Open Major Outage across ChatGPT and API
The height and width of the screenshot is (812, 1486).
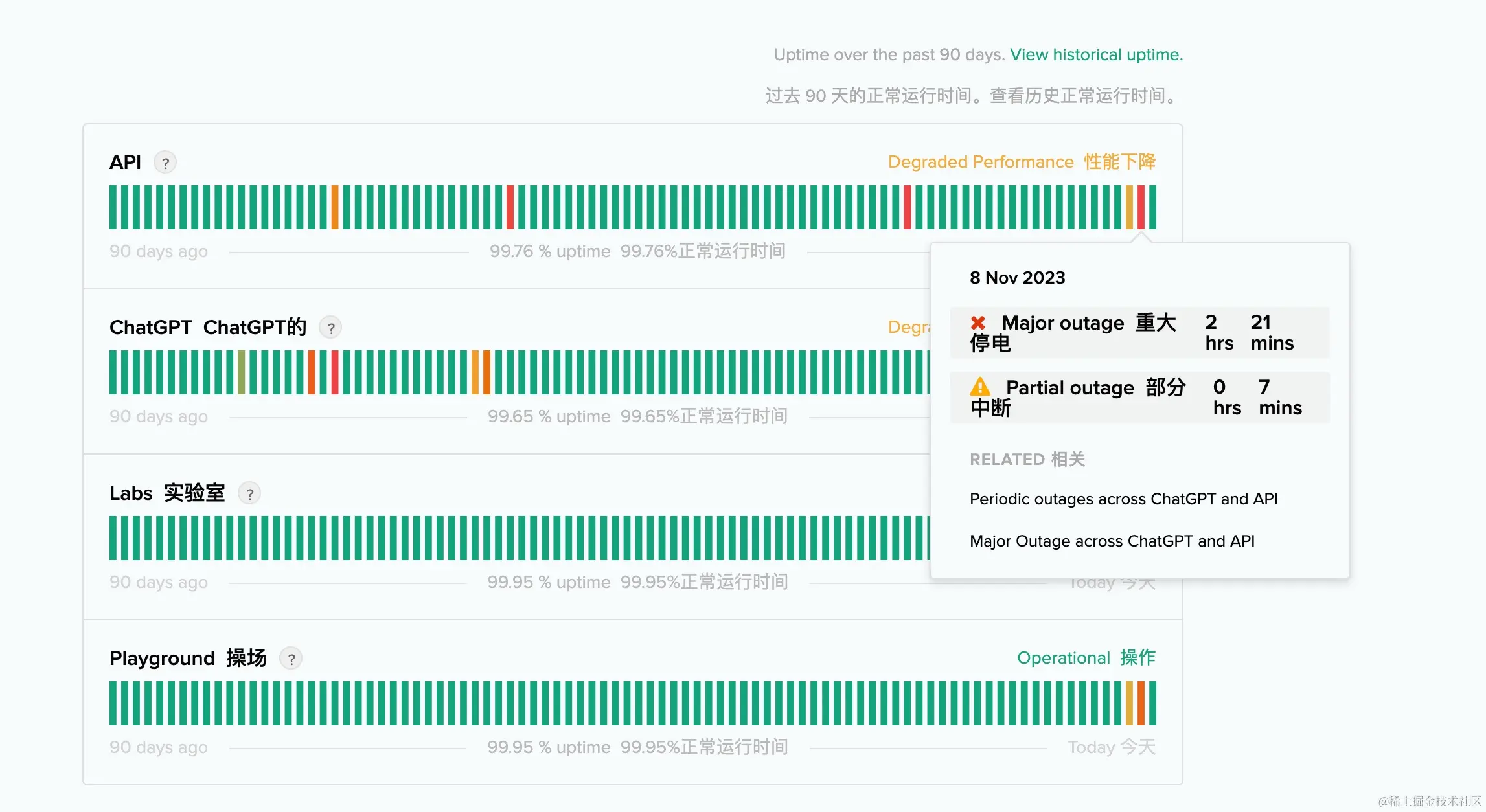click(1112, 541)
